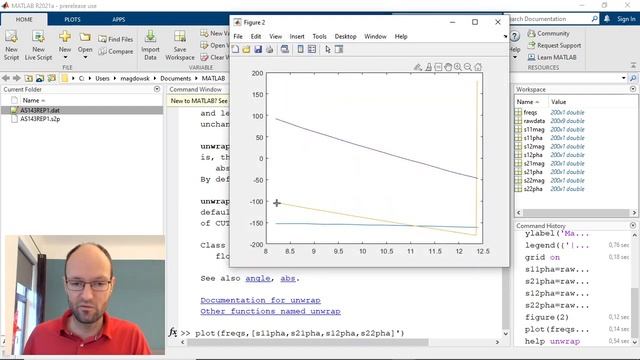Image resolution: width=640 pixels, height=360 pixels.
Task: Click Print Figure icon in Figure 2 toolbar
Action: pos(269,49)
